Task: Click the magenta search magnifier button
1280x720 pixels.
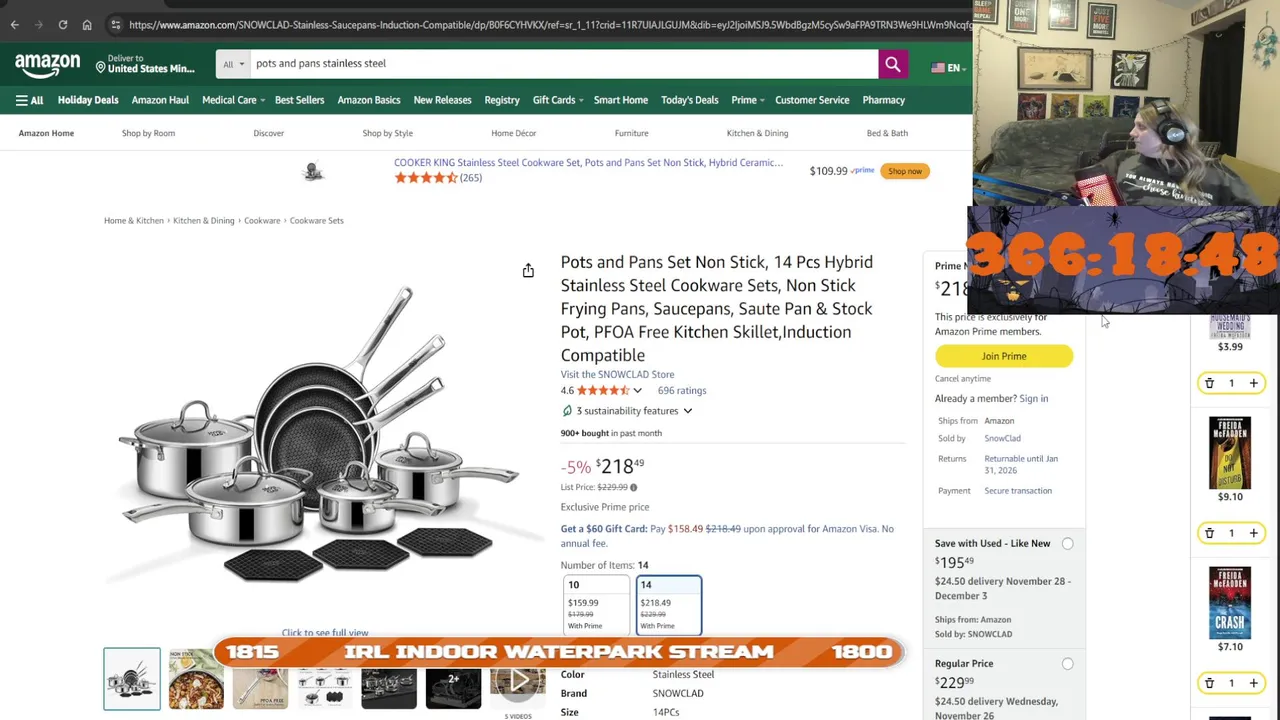Action: click(x=892, y=64)
